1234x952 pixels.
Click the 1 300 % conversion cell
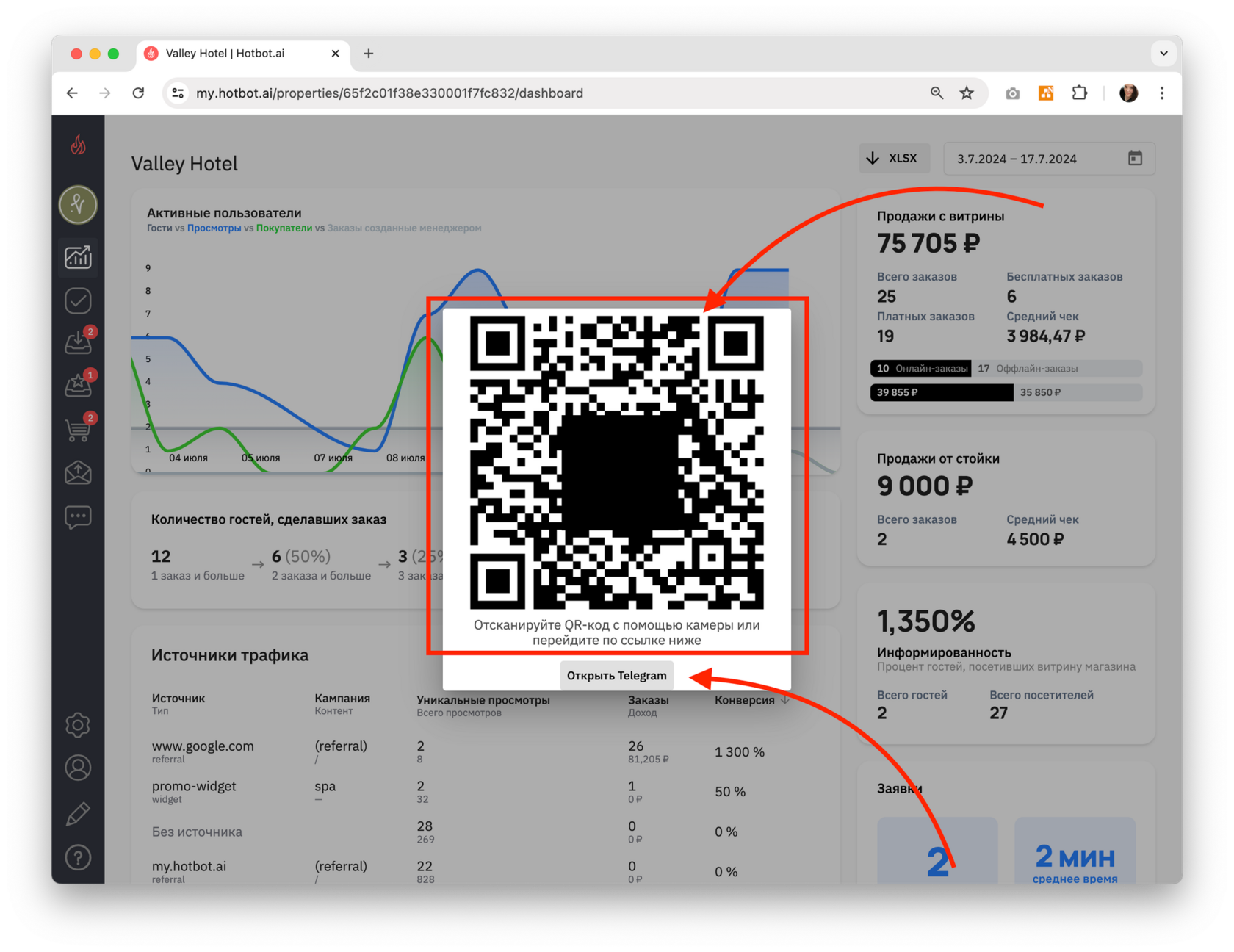click(x=740, y=752)
